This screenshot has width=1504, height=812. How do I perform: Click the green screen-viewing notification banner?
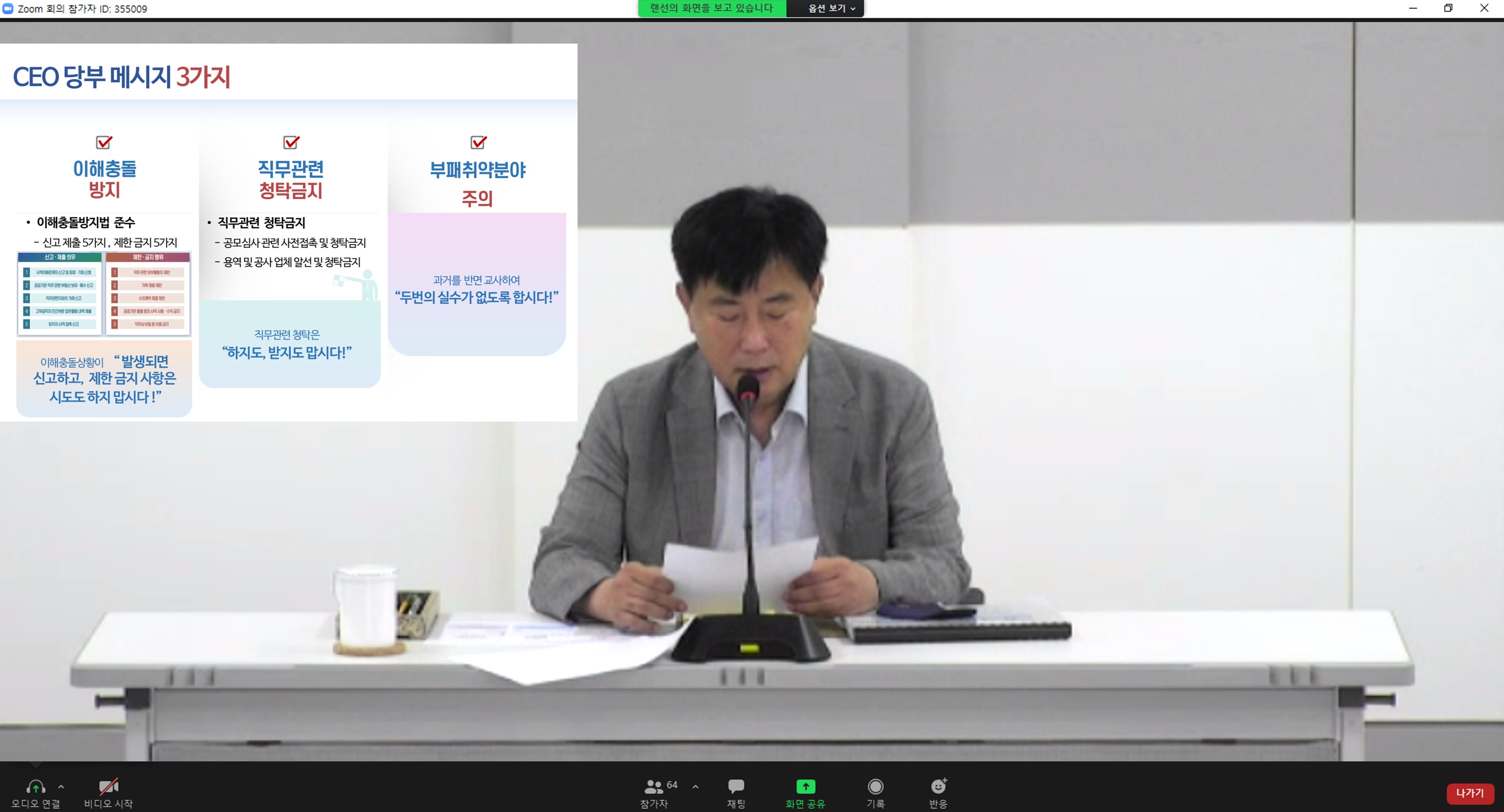[712, 8]
